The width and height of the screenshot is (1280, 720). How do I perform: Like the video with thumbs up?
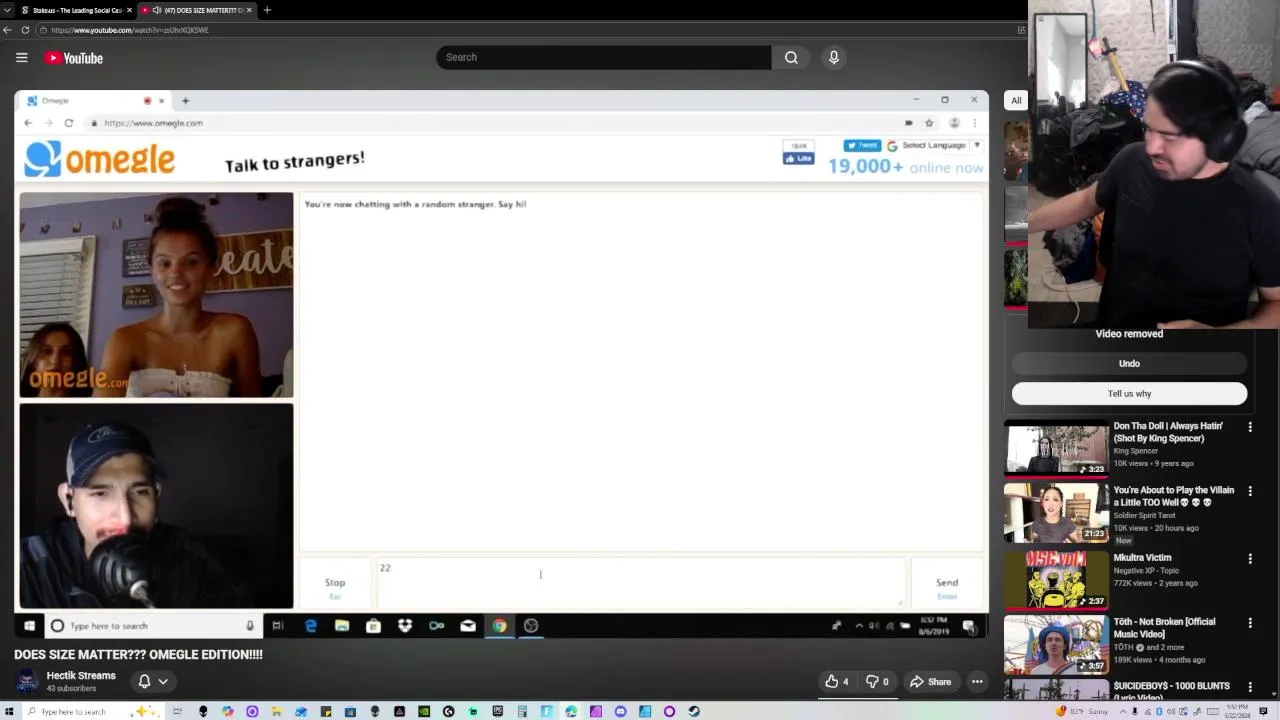tap(837, 682)
